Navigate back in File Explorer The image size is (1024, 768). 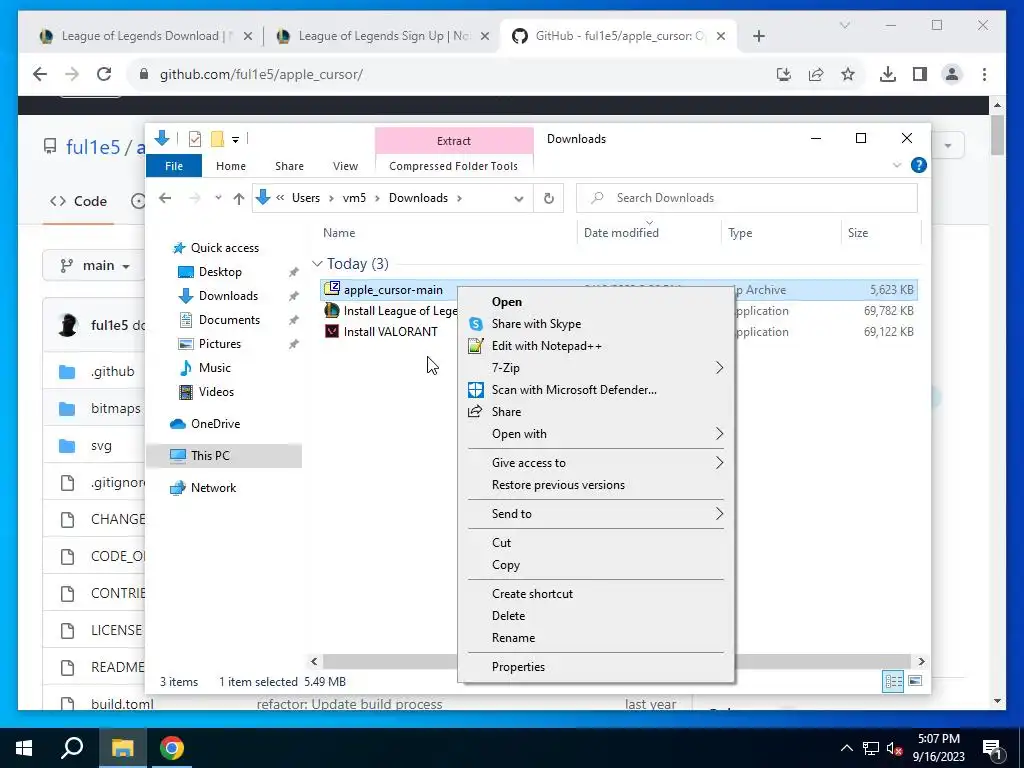(165, 198)
